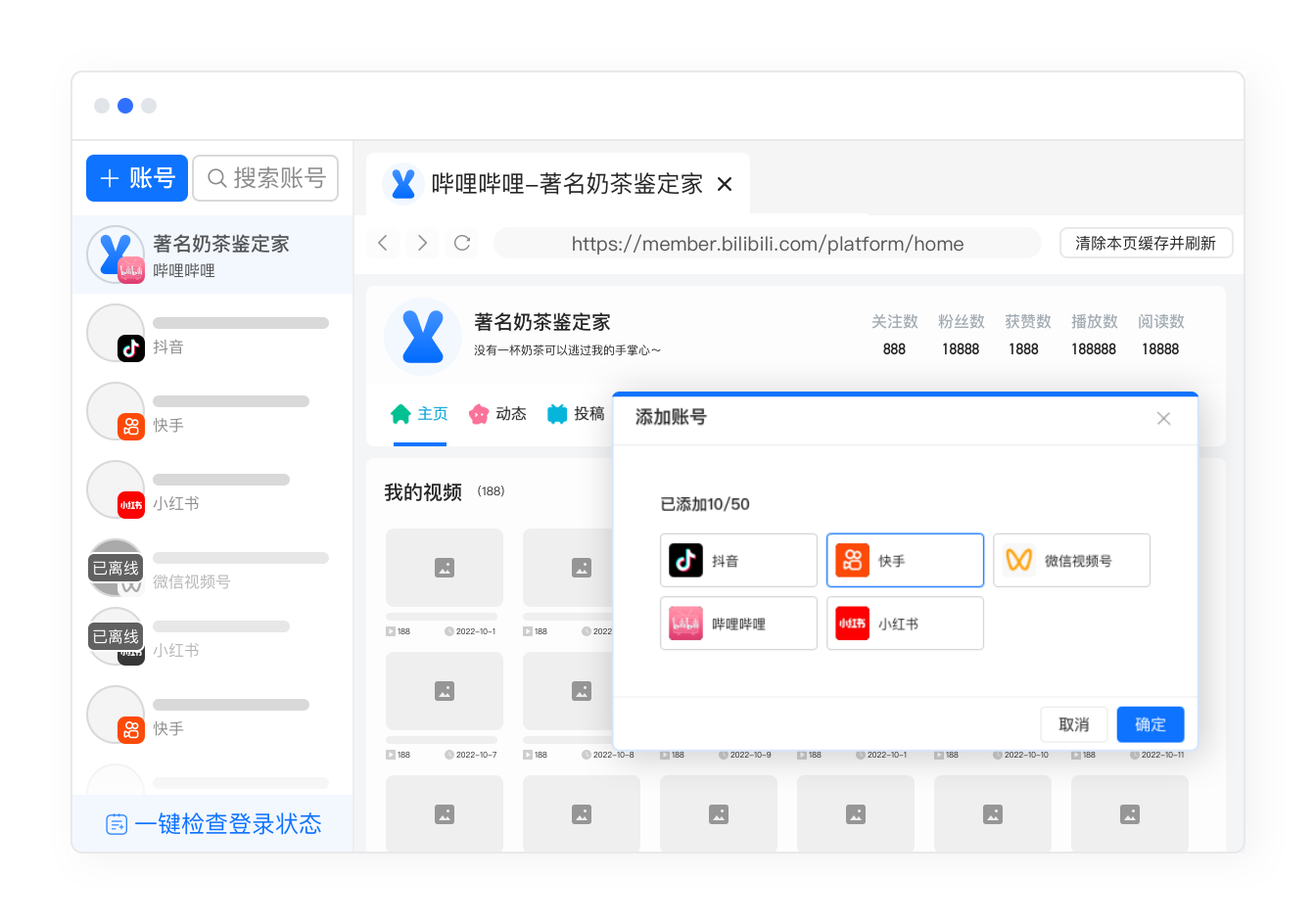Select the offline 小红书 account
The width and height of the screenshot is (1316, 924).
tap(212, 637)
